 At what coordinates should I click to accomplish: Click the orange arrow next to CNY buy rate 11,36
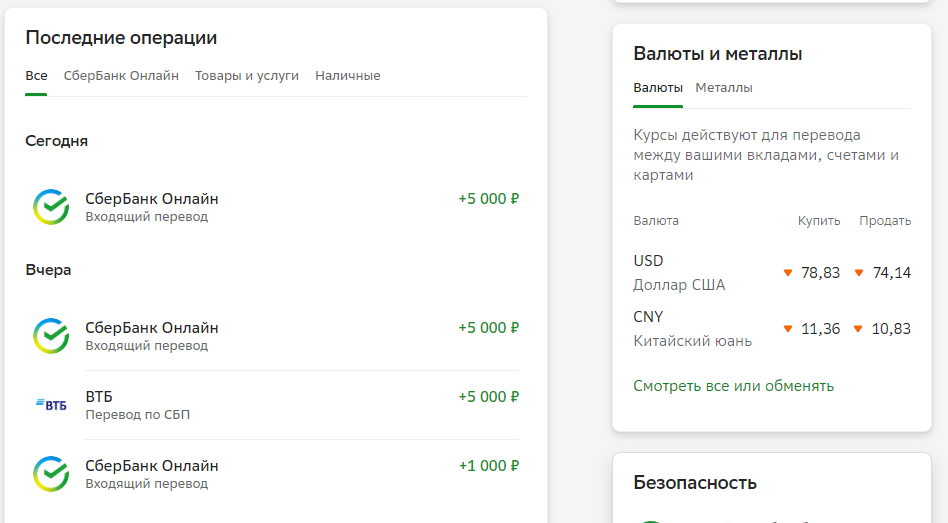[x=788, y=329]
